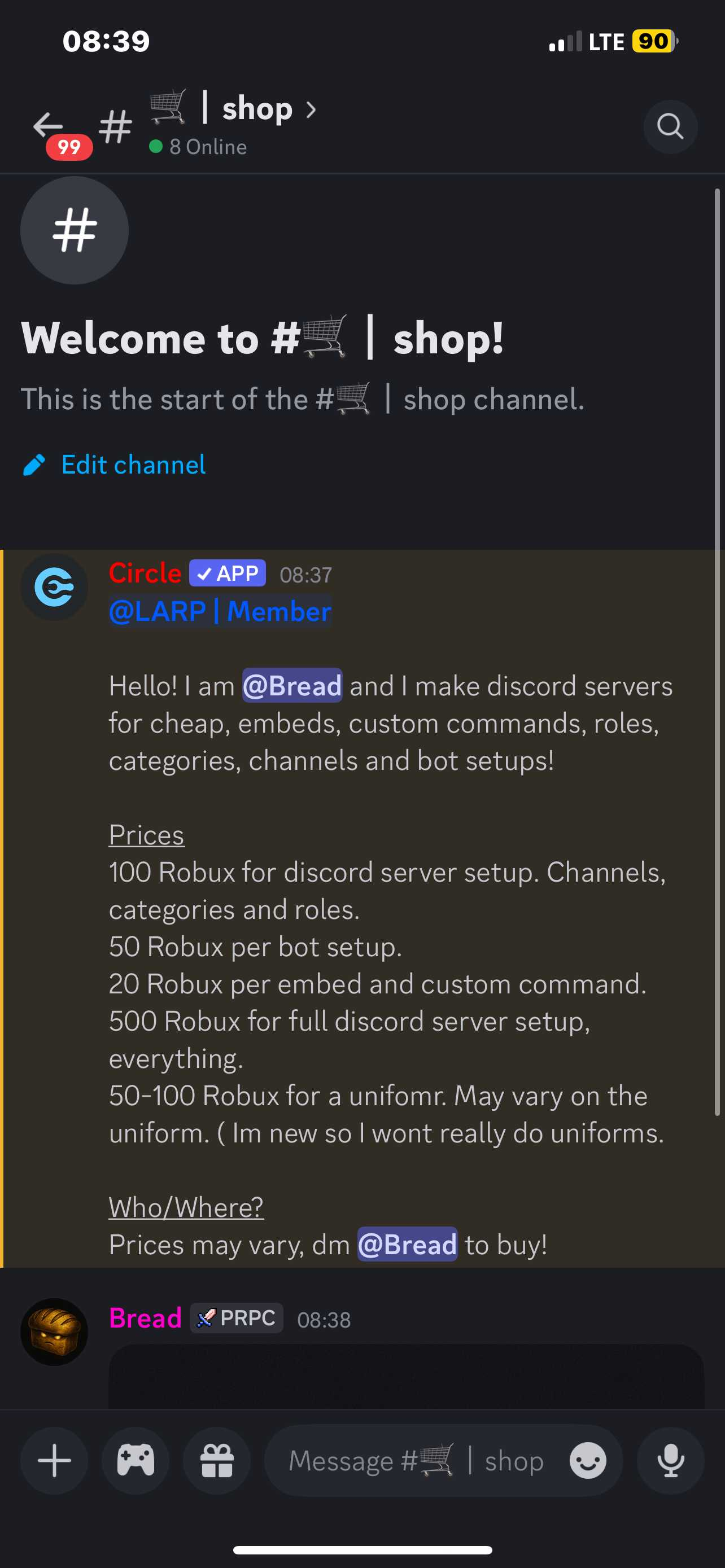Tap the PRPC server tag badge
The height and width of the screenshot is (1568, 725).
coord(236,1319)
